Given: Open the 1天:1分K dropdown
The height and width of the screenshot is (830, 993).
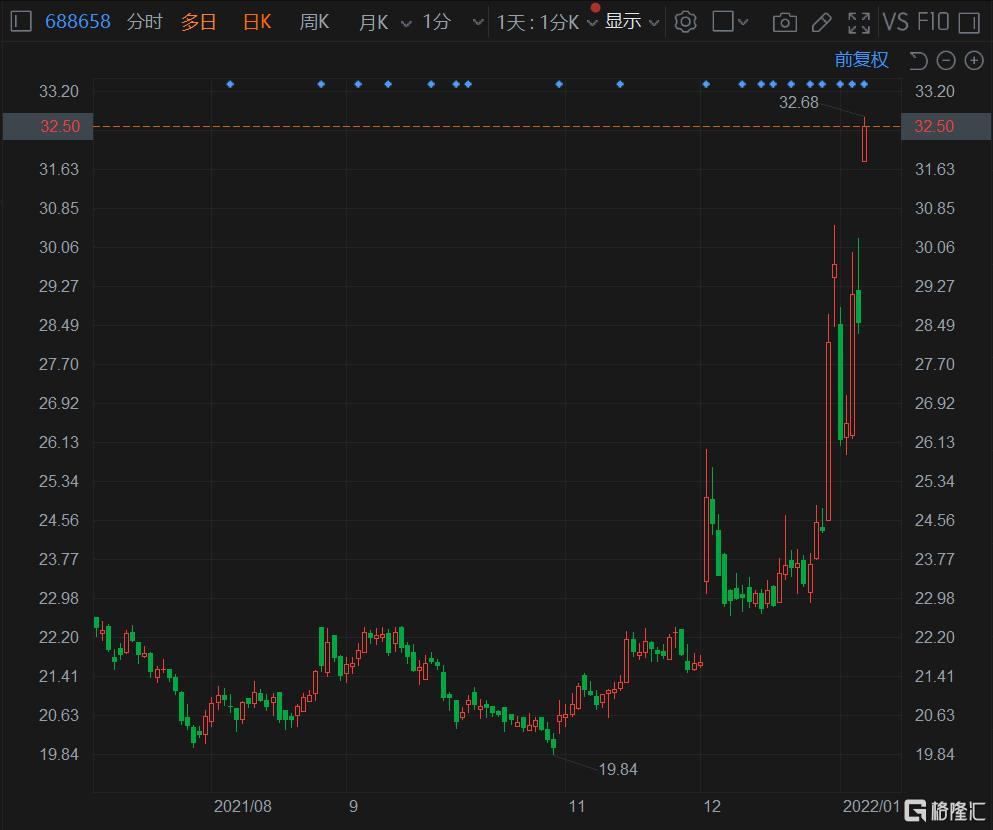Looking at the screenshot, I should [547, 21].
